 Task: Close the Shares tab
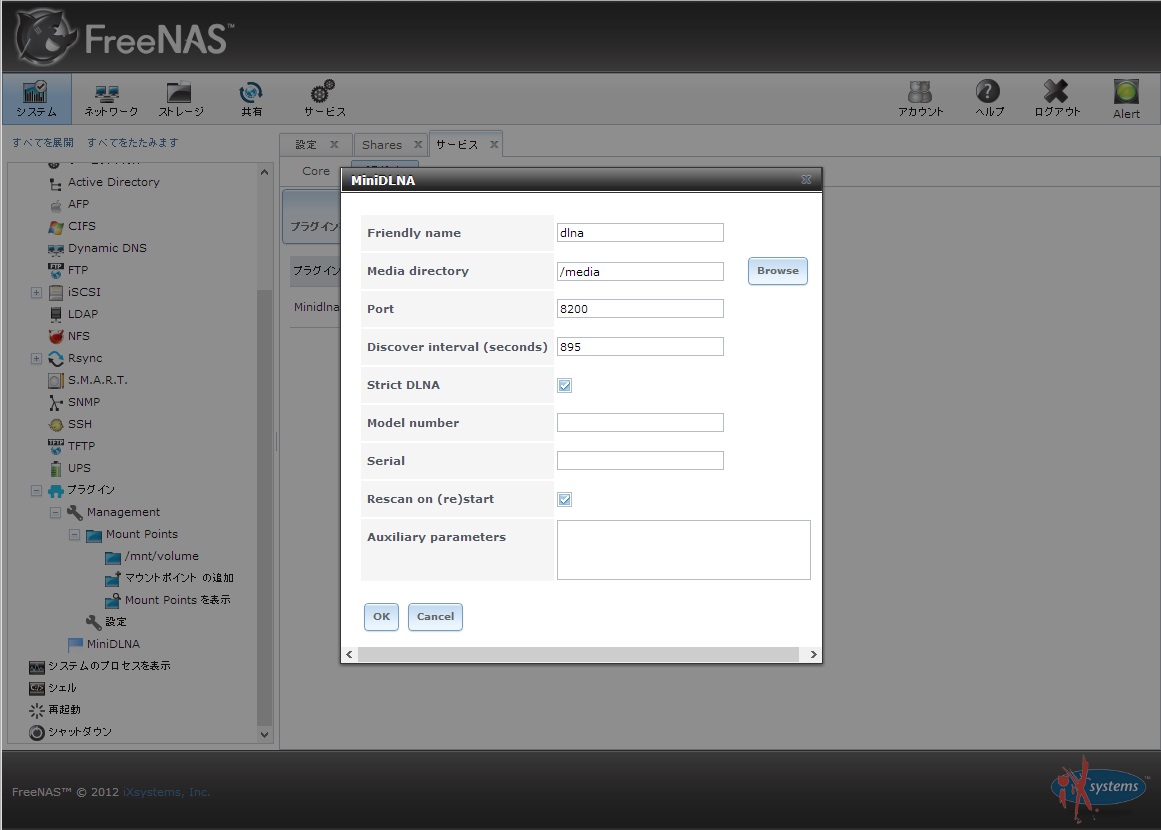[x=418, y=145]
